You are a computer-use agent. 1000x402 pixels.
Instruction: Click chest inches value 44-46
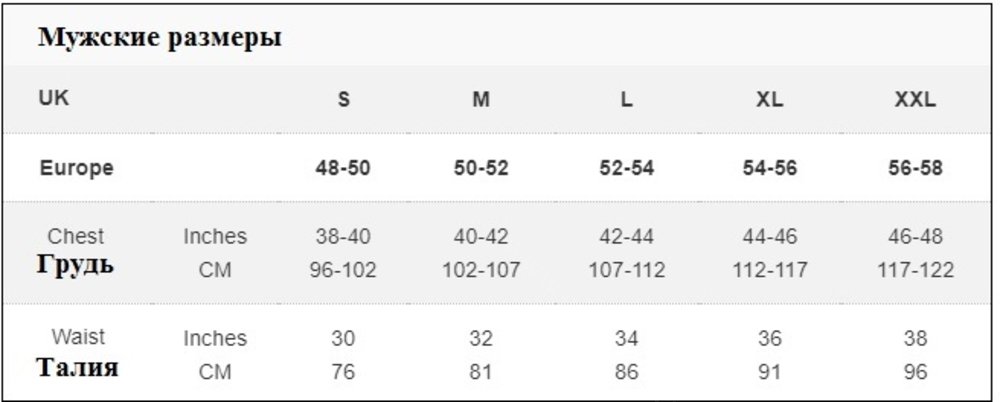click(770, 237)
